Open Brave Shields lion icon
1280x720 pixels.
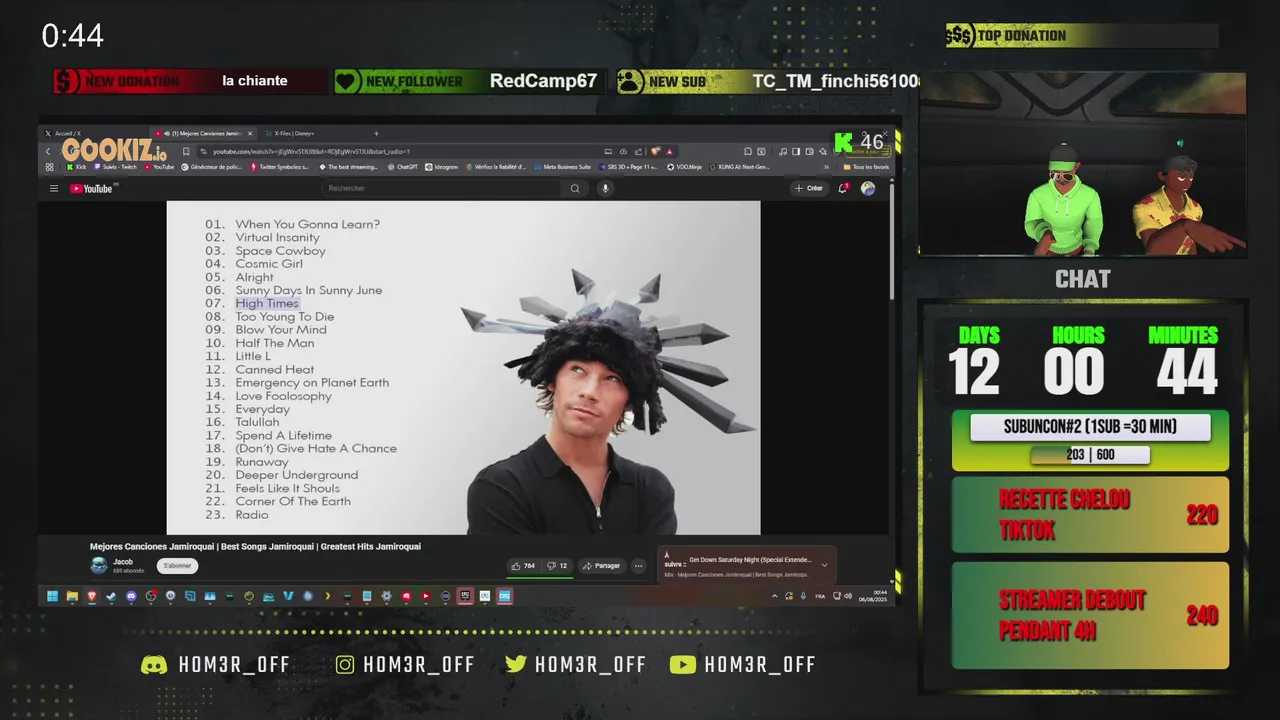[657, 151]
